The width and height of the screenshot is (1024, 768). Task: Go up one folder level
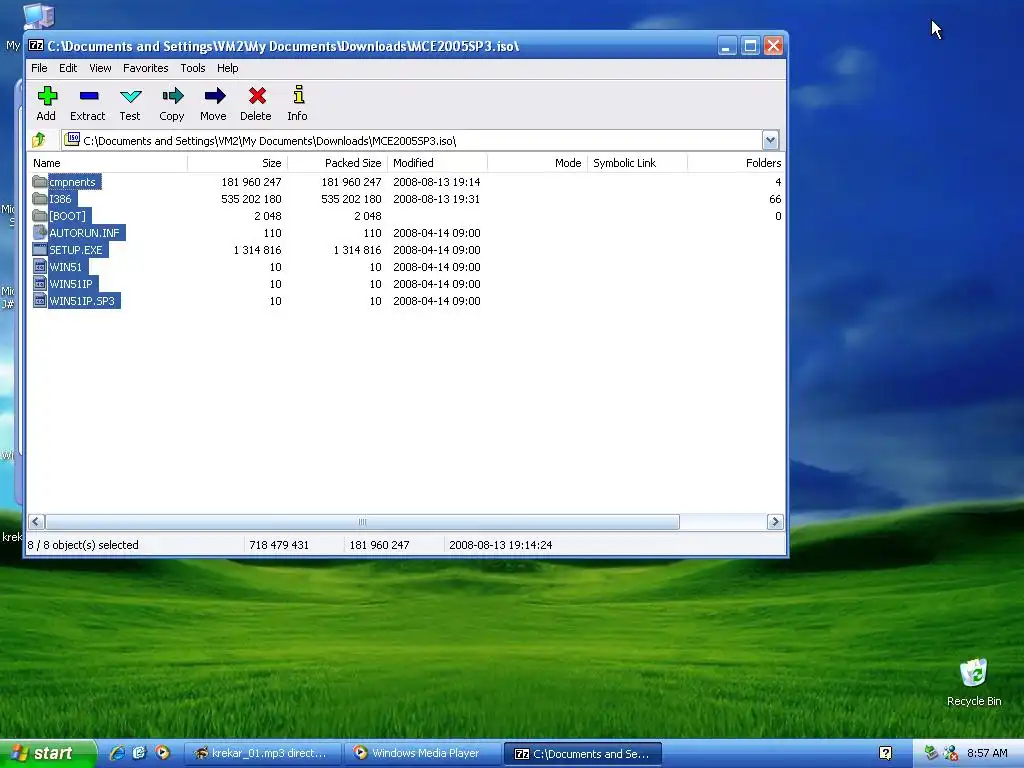[x=39, y=140]
